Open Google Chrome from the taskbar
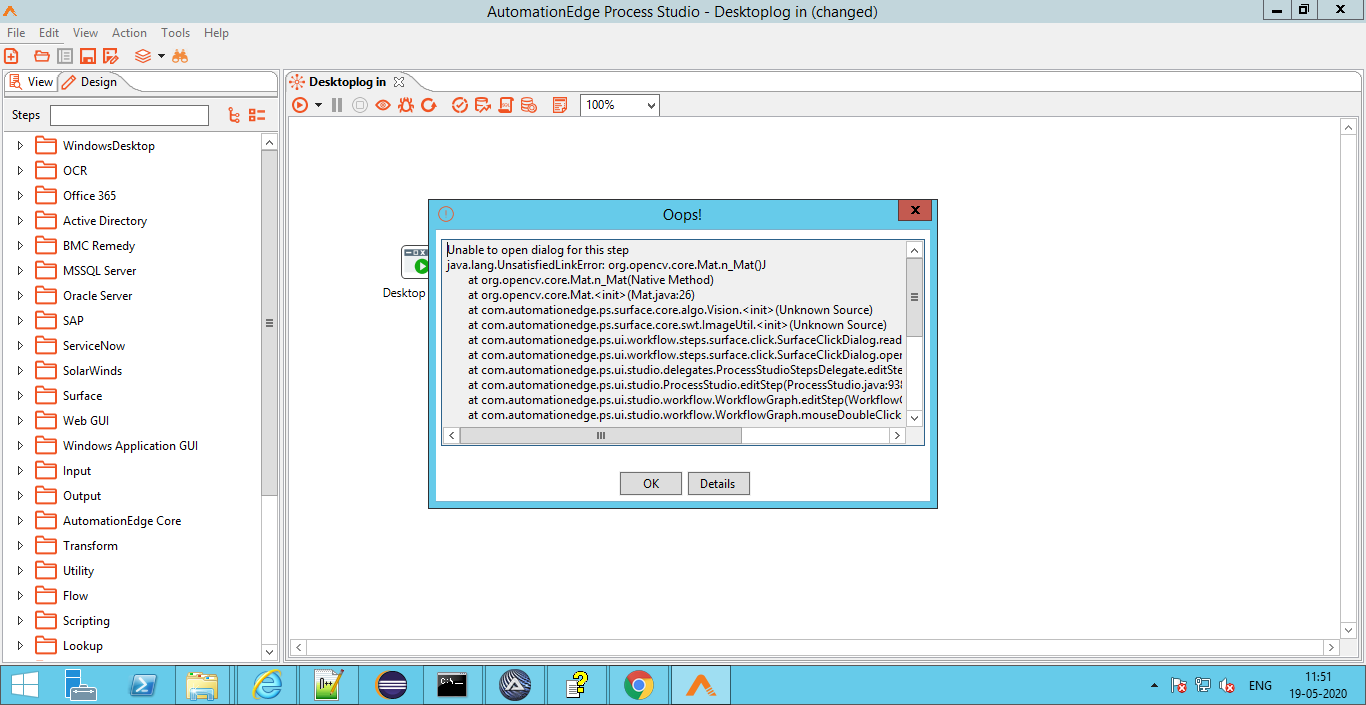 coord(638,685)
